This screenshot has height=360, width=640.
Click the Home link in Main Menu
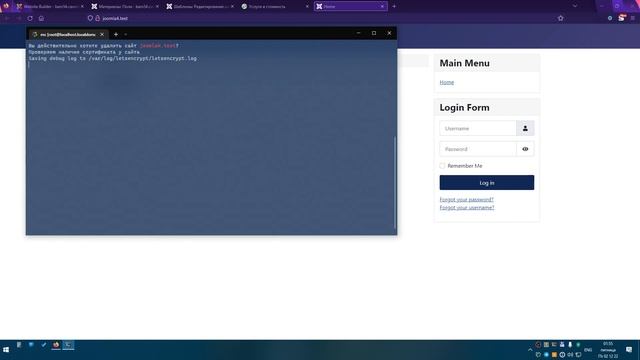pos(447,82)
